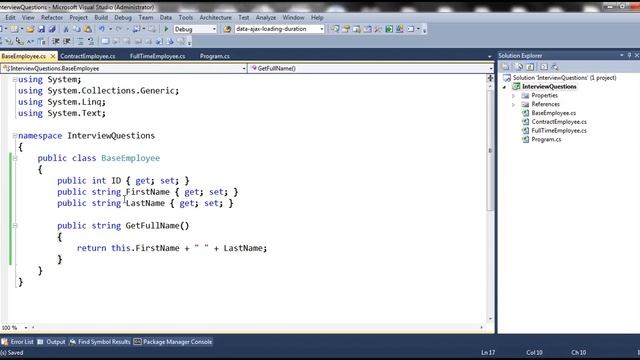The width and height of the screenshot is (640, 360).
Task: Expand the Properties node in Solution Explorer
Action: 514,96
